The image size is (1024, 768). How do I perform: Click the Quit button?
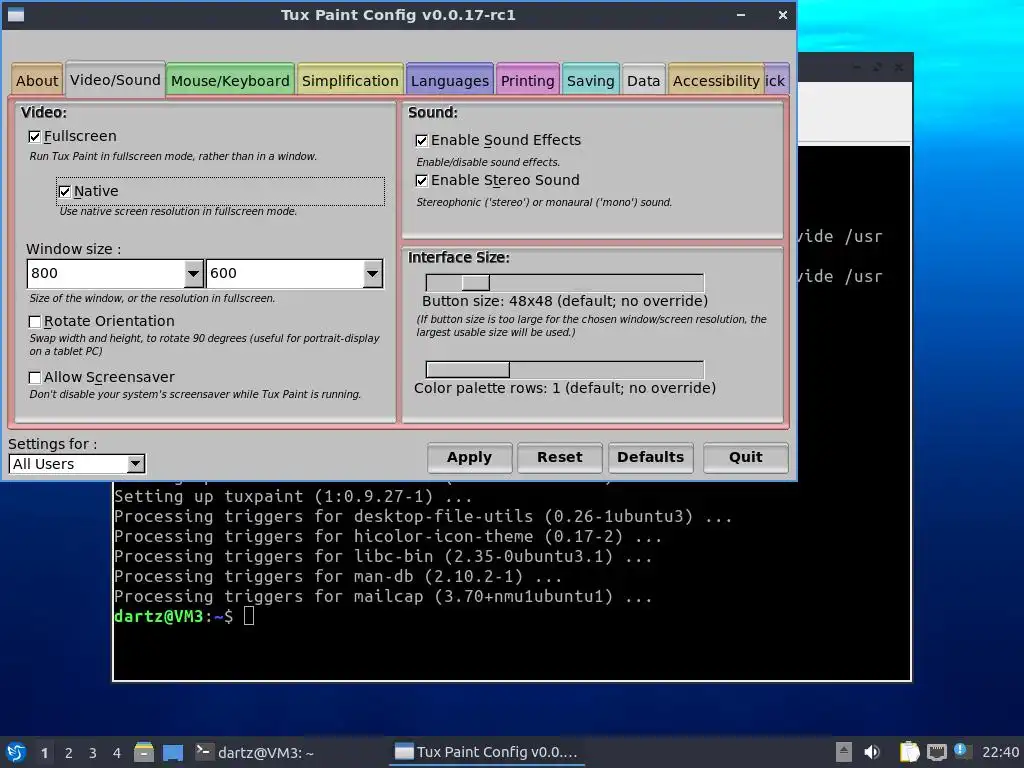tap(746, 457)
